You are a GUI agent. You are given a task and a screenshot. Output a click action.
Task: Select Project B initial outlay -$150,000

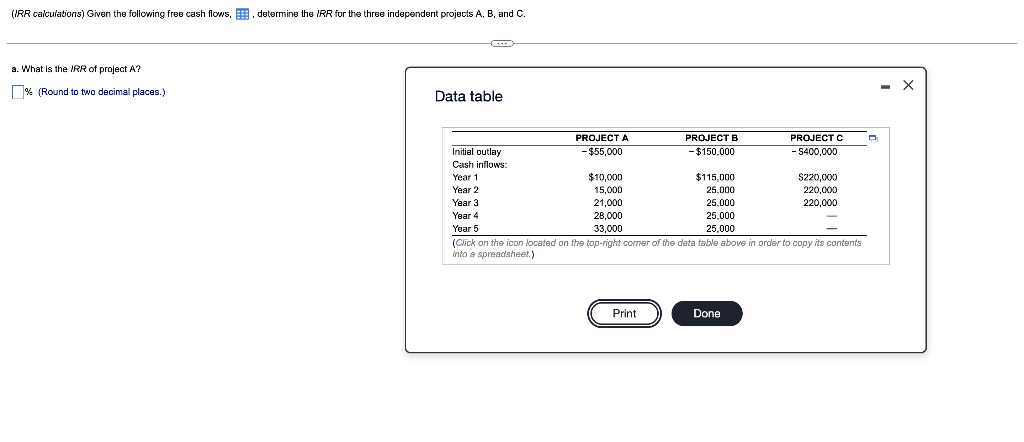(x=711, y=151)
